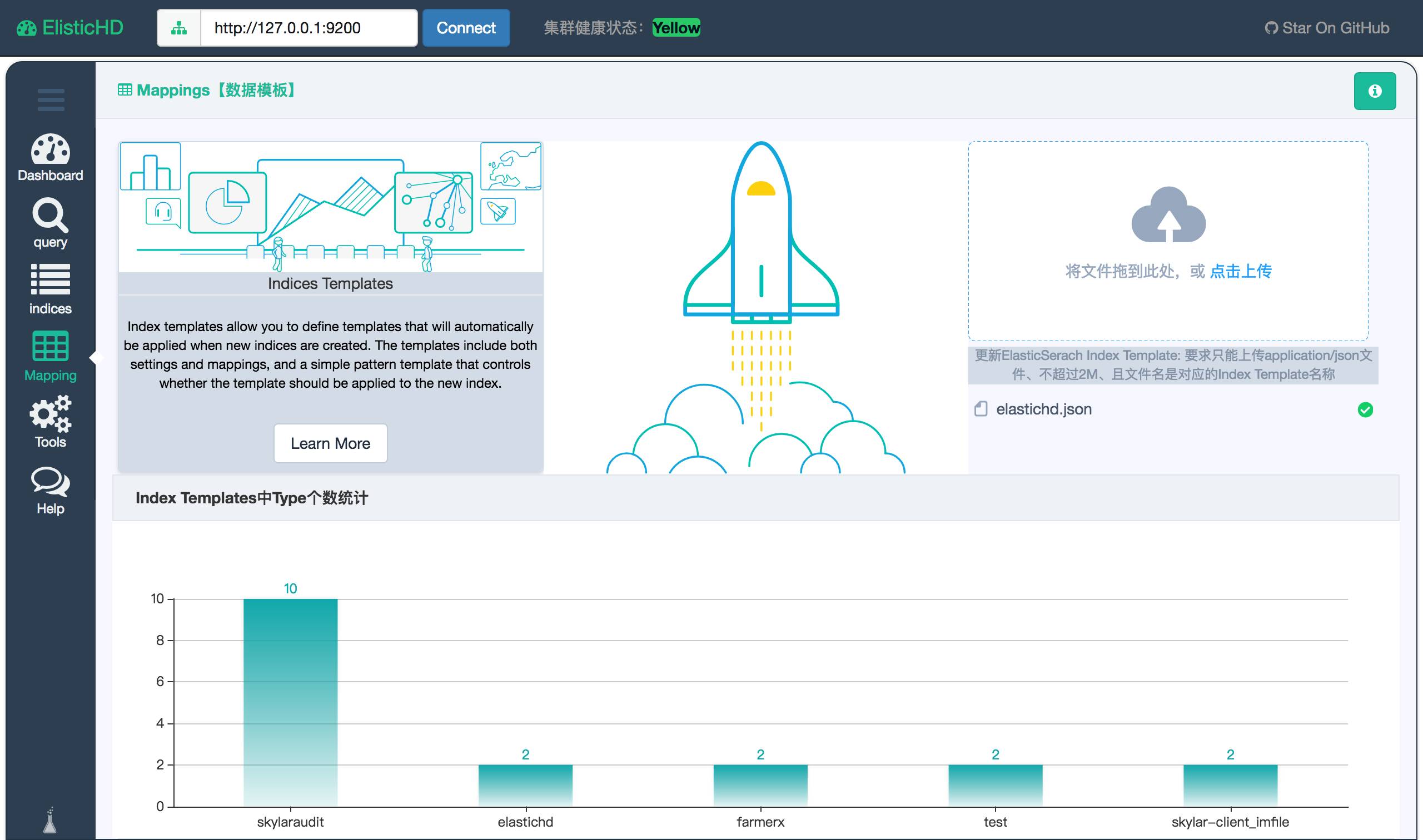
Task: Click the Yellow cluster health badge
Action: click(x=676, y=28)
